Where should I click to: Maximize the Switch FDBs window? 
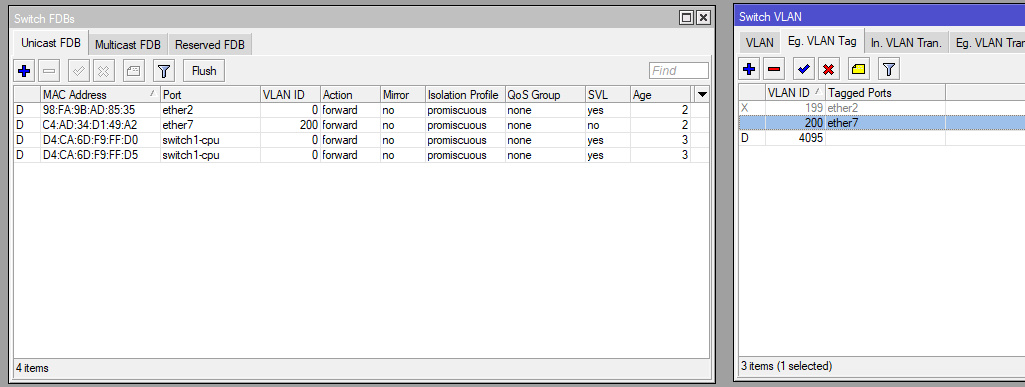coord(686,18)
